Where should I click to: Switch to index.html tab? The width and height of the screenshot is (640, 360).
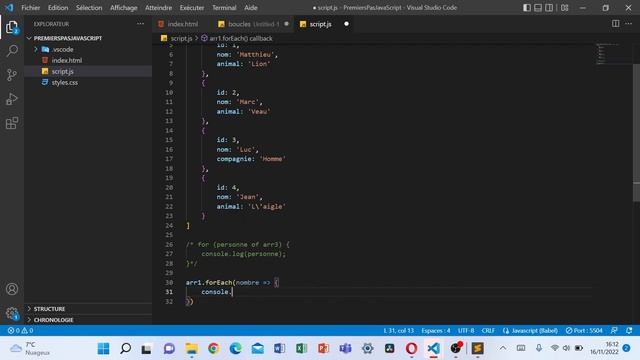[x=182, y=24]
